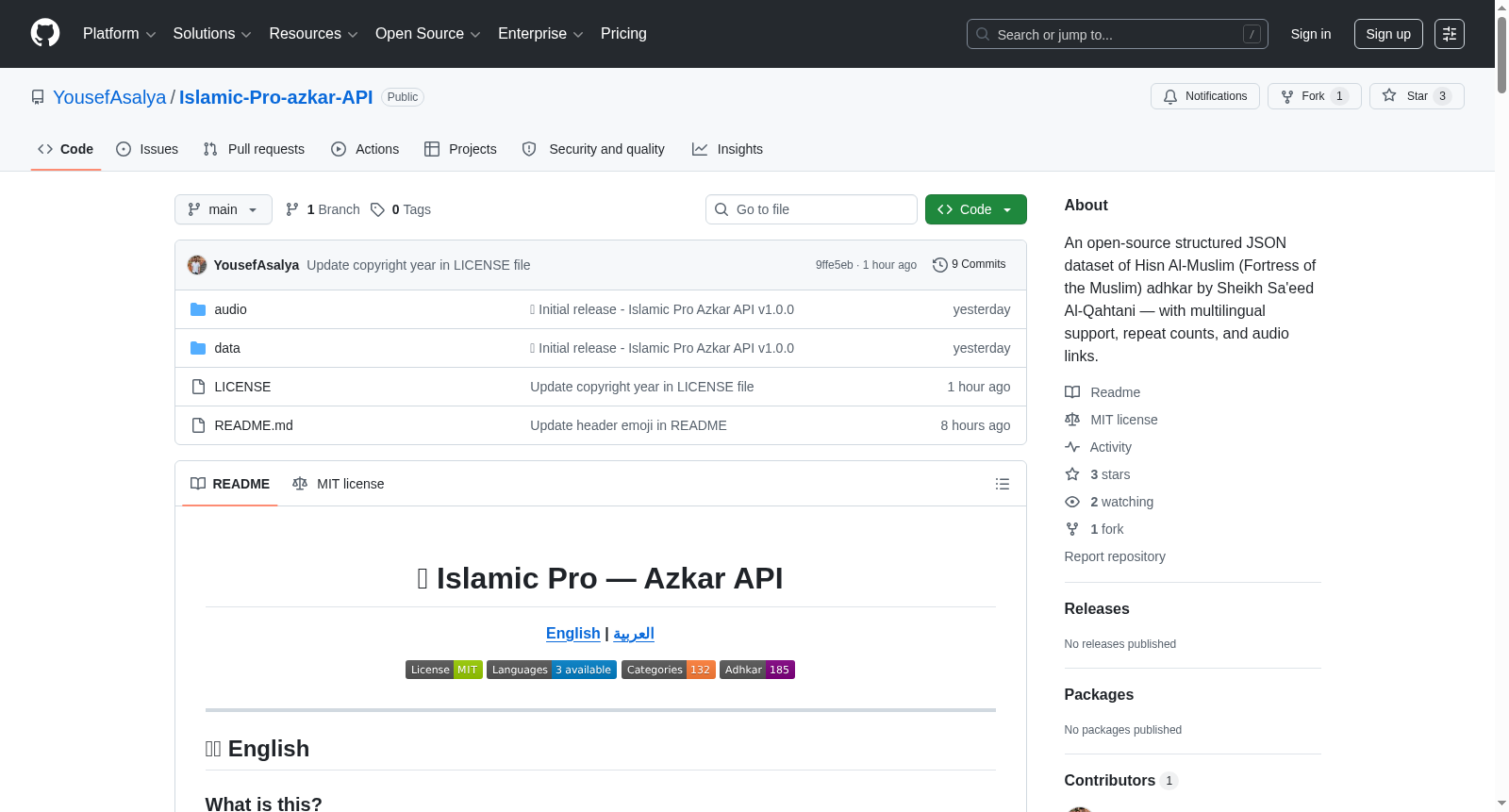Open the Security and quality tab
The height and width of the screenshot is (812, 1509).
point(593,149)
